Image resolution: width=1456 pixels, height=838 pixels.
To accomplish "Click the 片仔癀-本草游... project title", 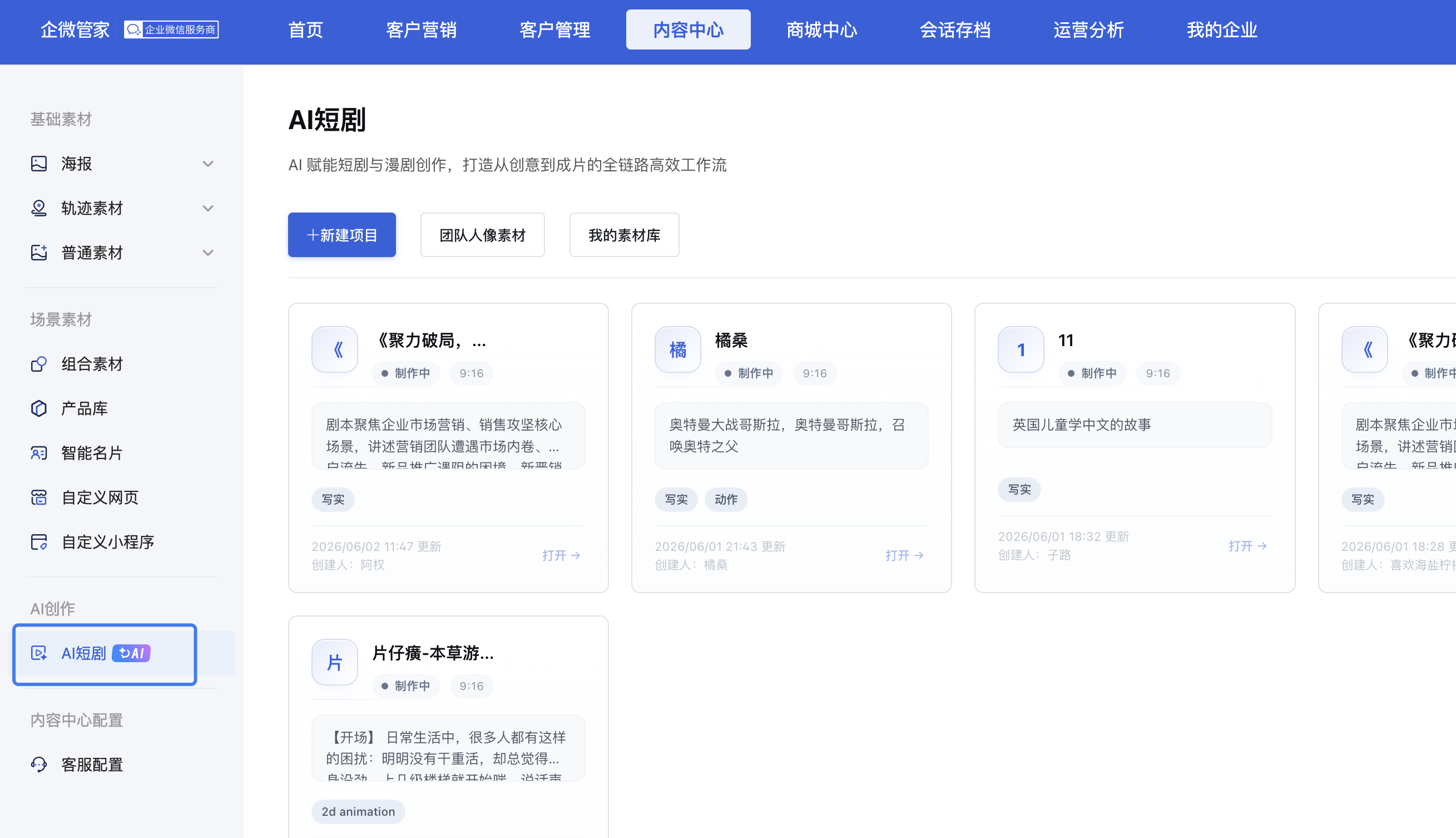I will (x=433, y=653).
